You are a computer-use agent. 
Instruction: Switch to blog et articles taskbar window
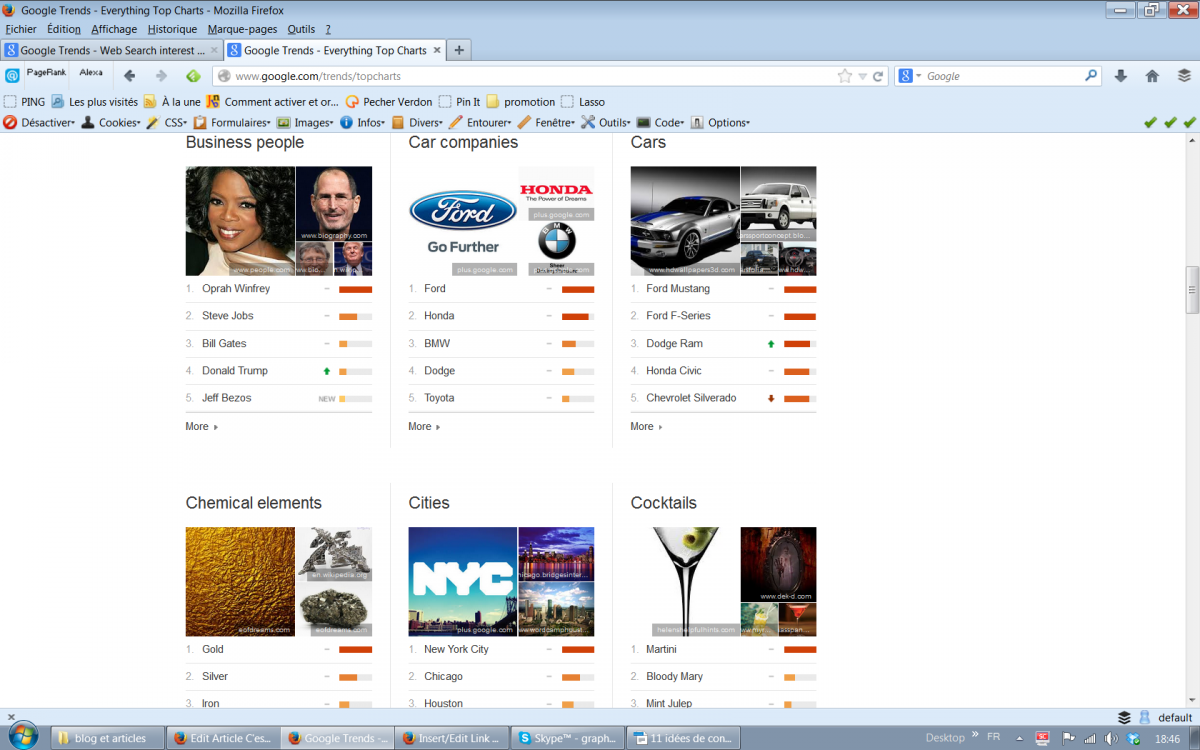point(107,738)
